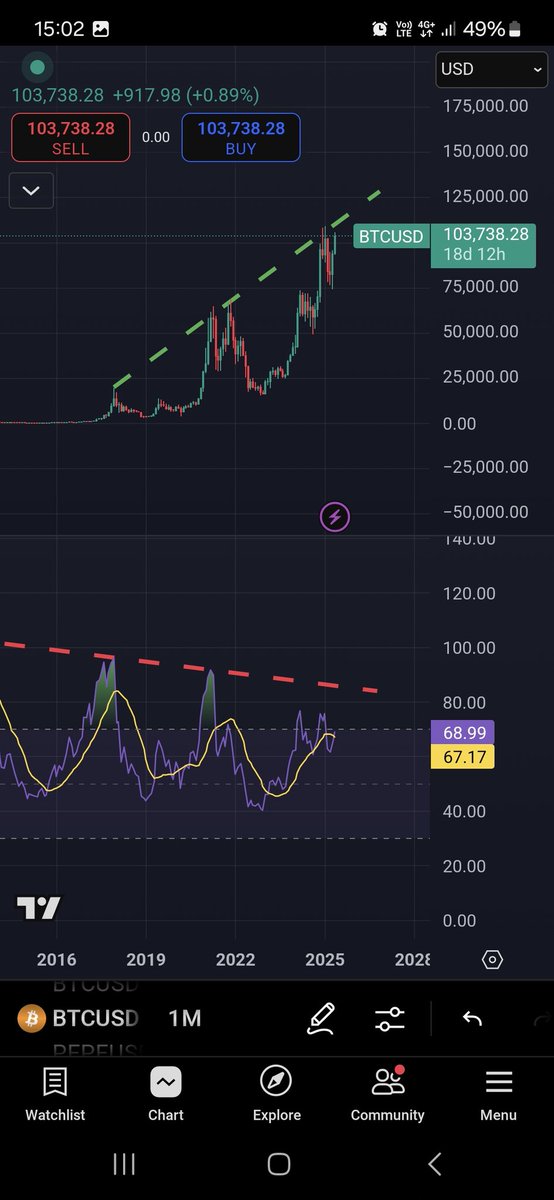Tap the BUY 103,738.28 button
554x1200 pixels.
pos(241,138)
